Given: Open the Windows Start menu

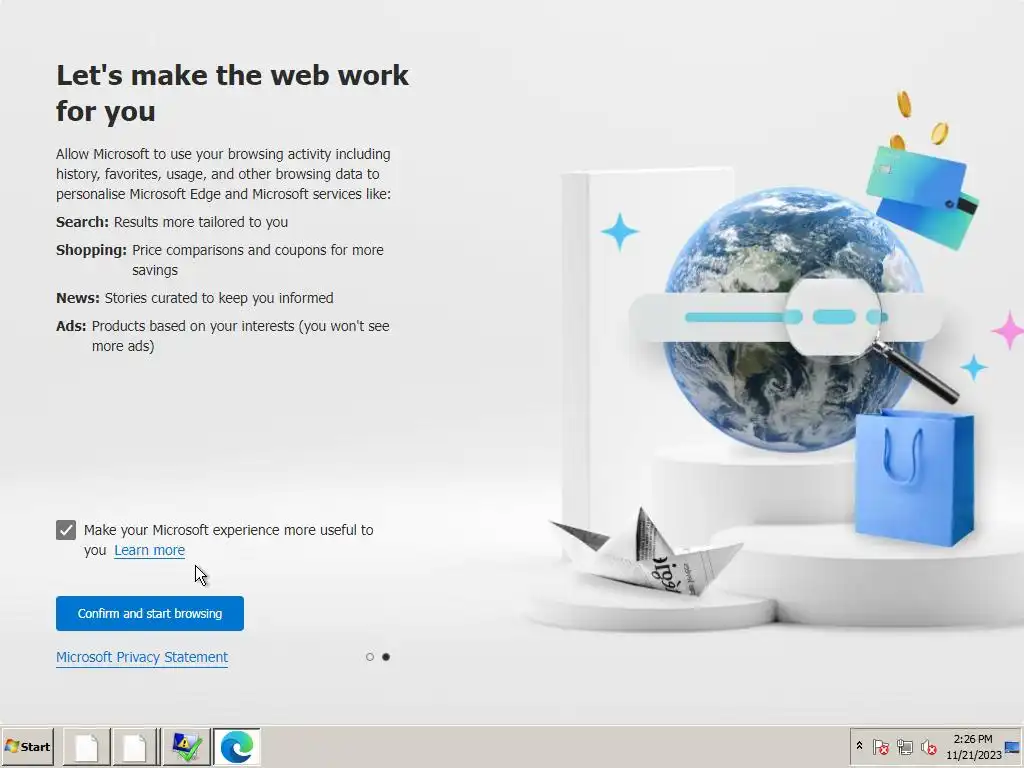Looking at the screenshot, I should click(x=27, y=746).
